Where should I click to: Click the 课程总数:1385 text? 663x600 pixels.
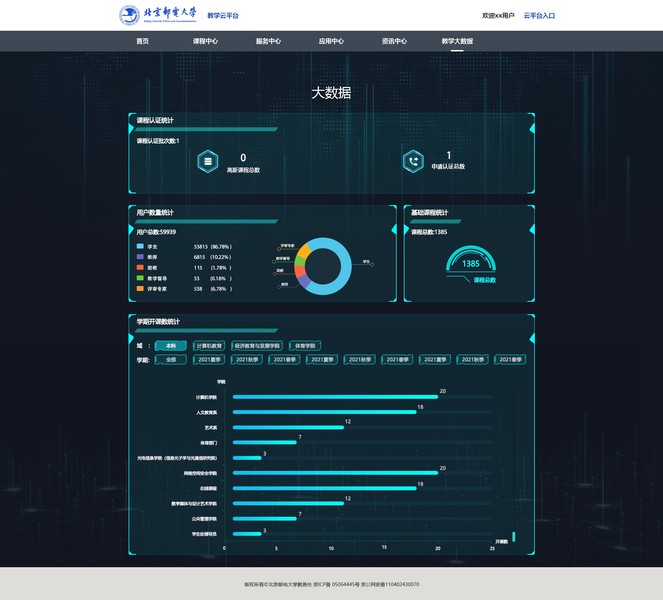[x=429, y=232]
